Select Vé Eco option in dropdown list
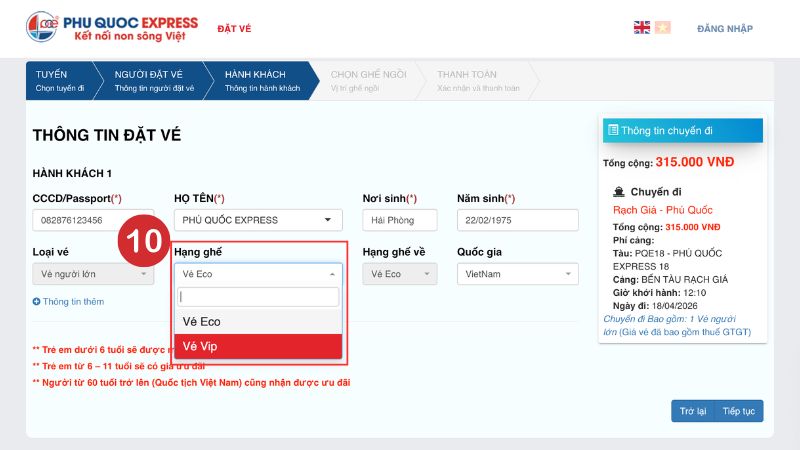800x450 pixels. click(x=258, y=321)
